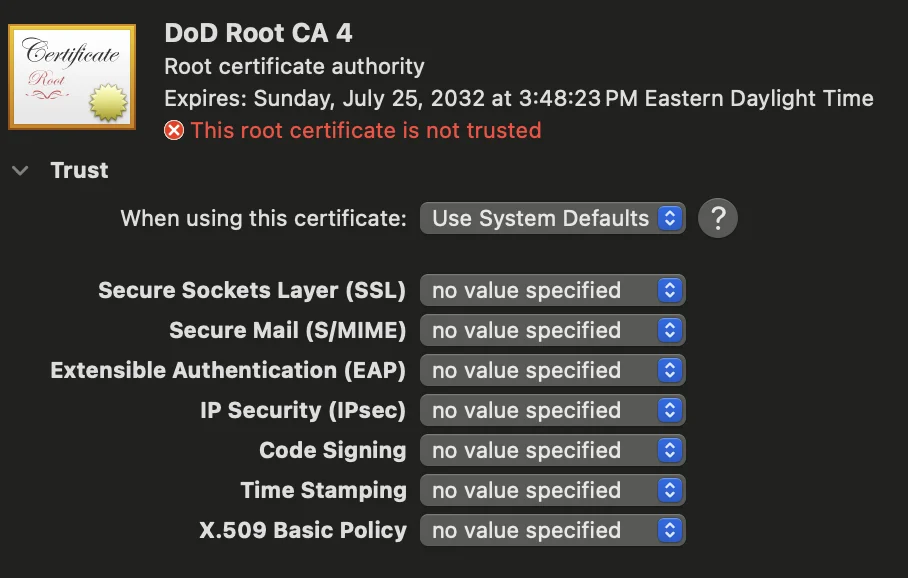Click the 'DoD Root CA 4' title
The image size is (908, 578).
[258, 33]
